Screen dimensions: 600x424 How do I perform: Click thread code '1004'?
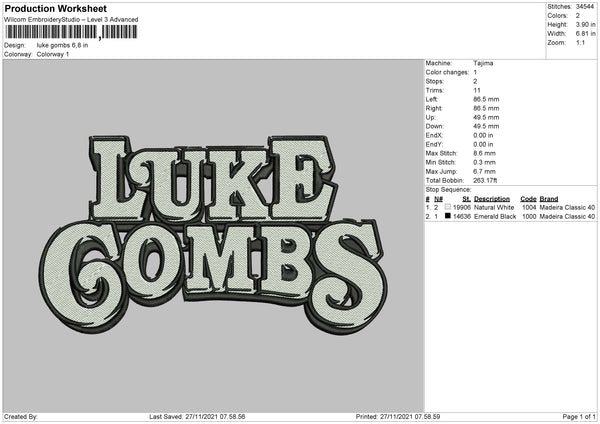tap(529, 207)
